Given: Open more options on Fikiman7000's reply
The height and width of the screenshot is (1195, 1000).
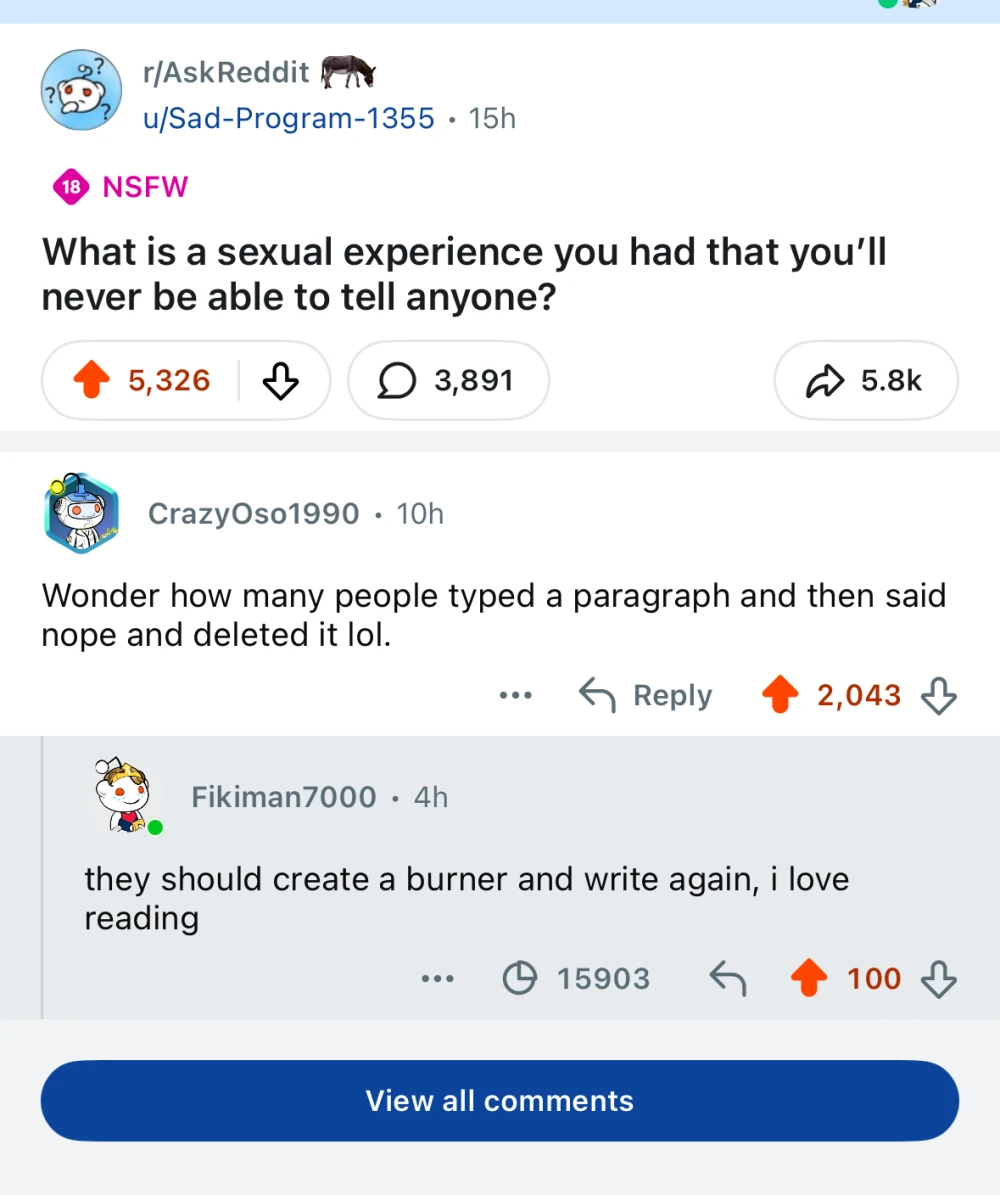Looking at the screenshot, I should click(437, 979).
